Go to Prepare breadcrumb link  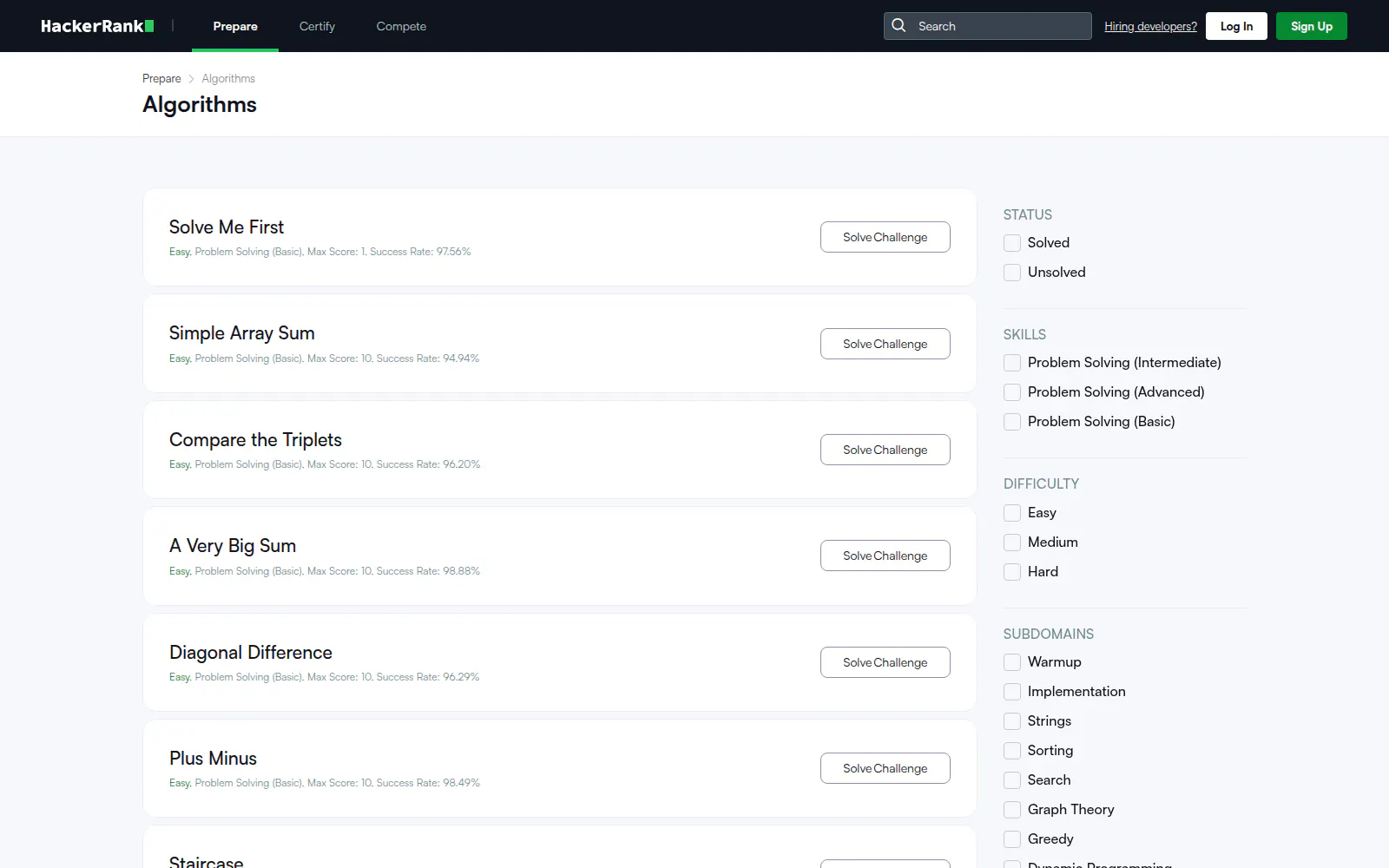pyautogui.click(x=161, y=78)
